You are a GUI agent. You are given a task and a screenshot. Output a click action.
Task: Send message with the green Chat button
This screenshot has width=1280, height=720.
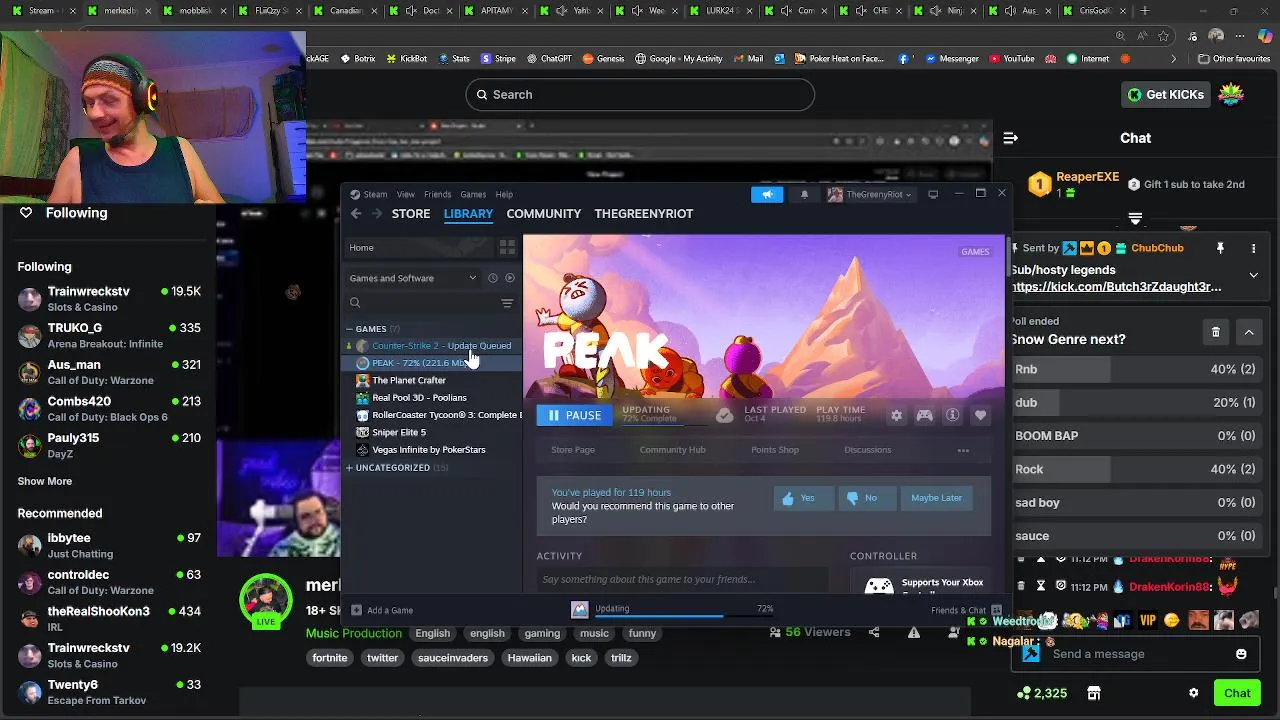(1237, 693)
